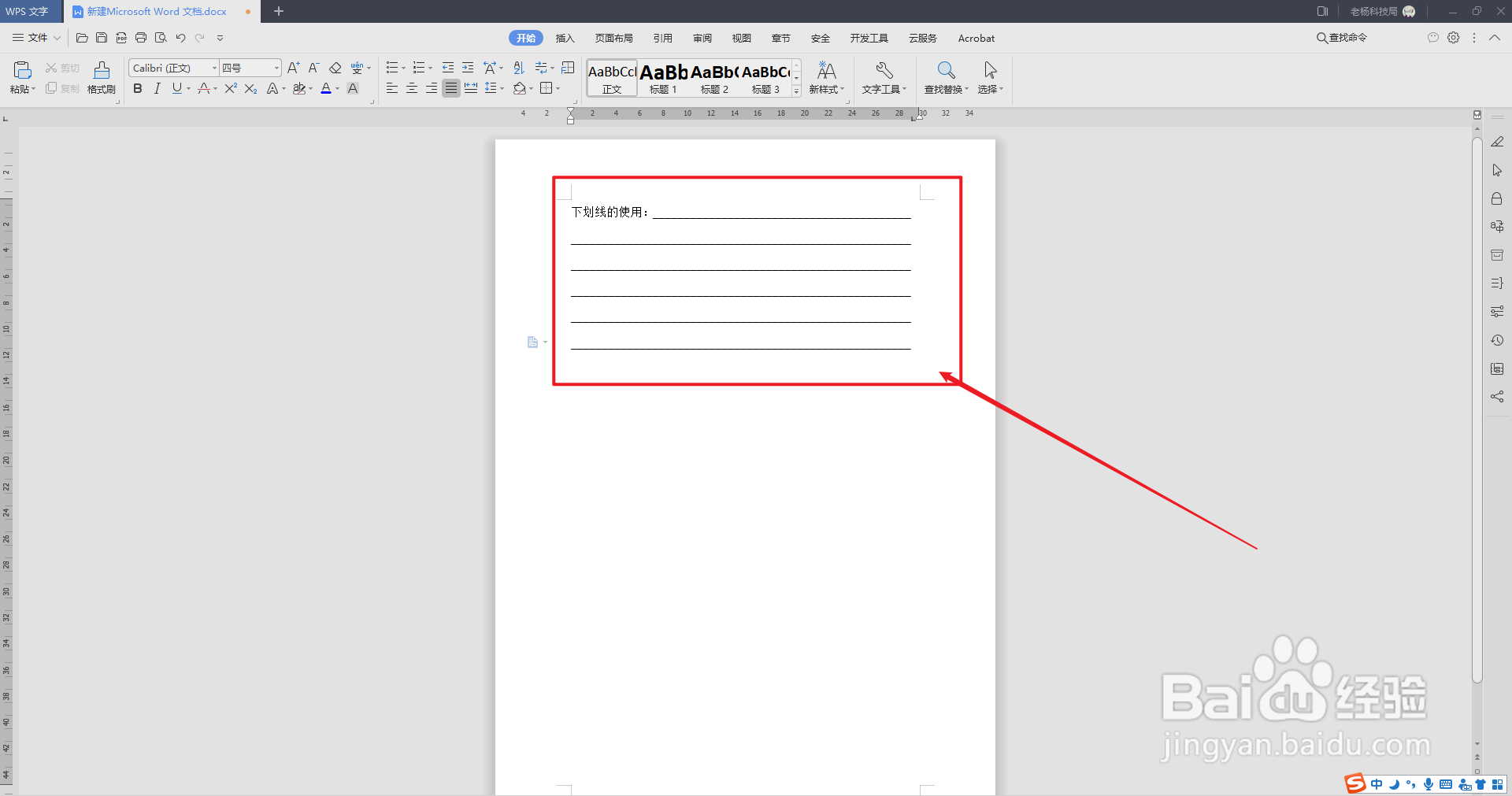Switch to the 开发工具 Developer tab
1512x796 pixels.
tap(869, 38)
